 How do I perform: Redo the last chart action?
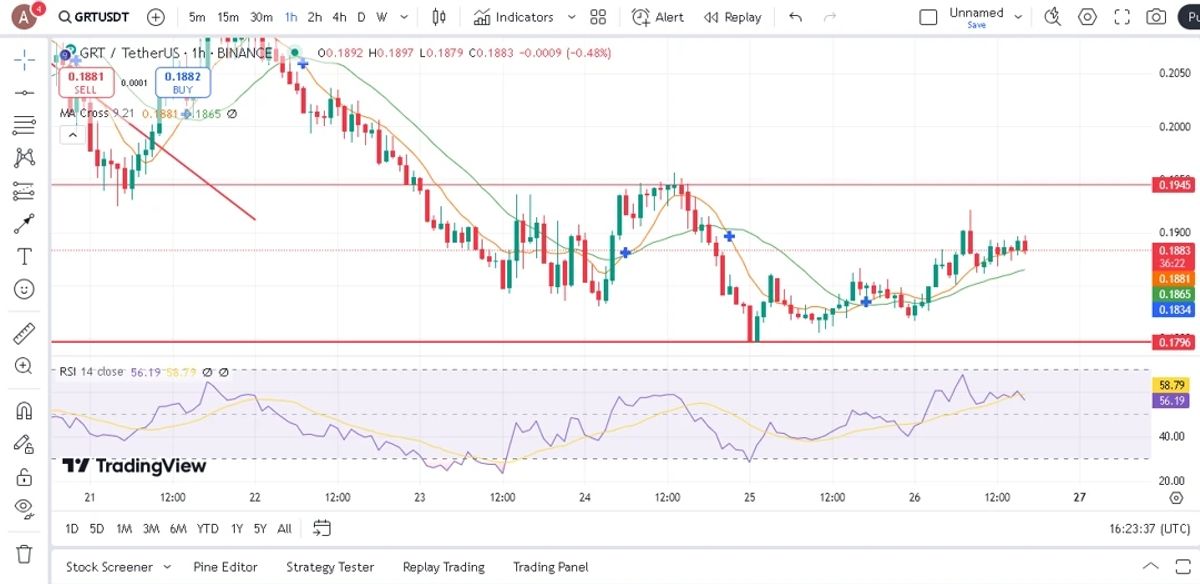click(829, 17)
